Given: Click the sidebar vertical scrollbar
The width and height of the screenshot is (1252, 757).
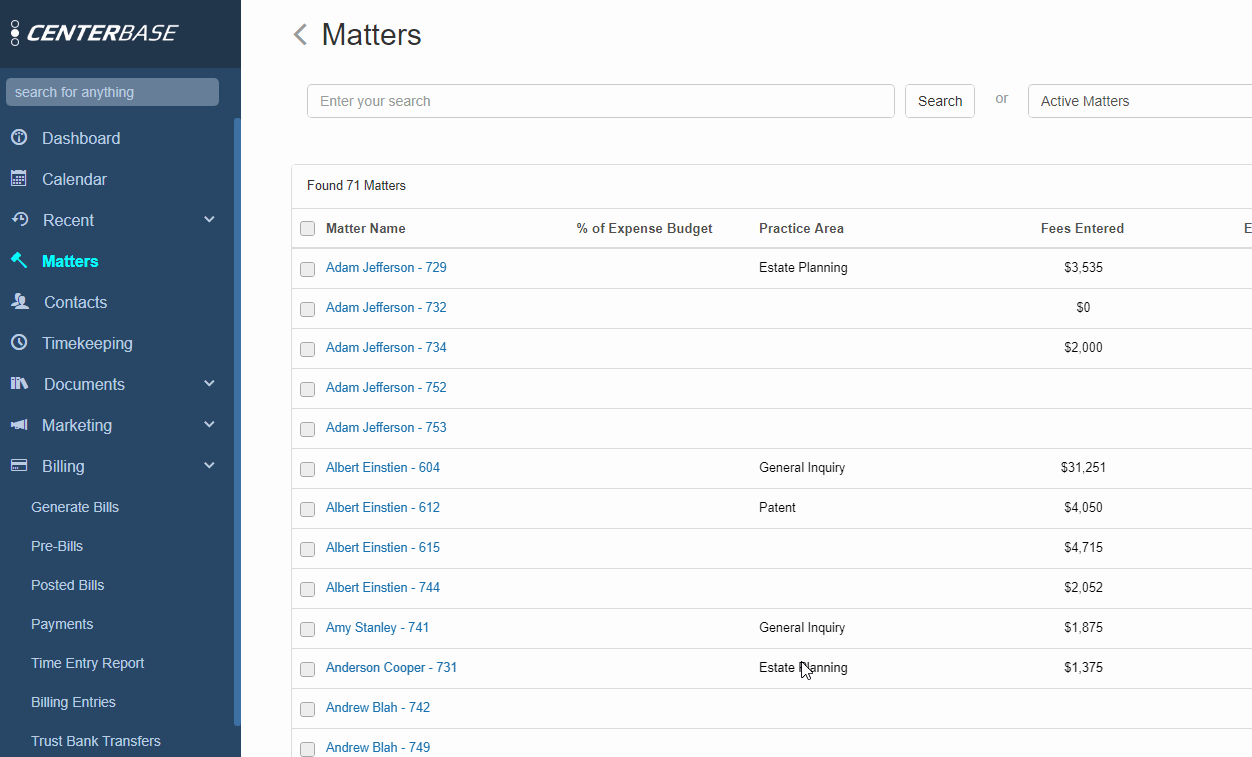Looking at the screenshot, I should (237, 420).
